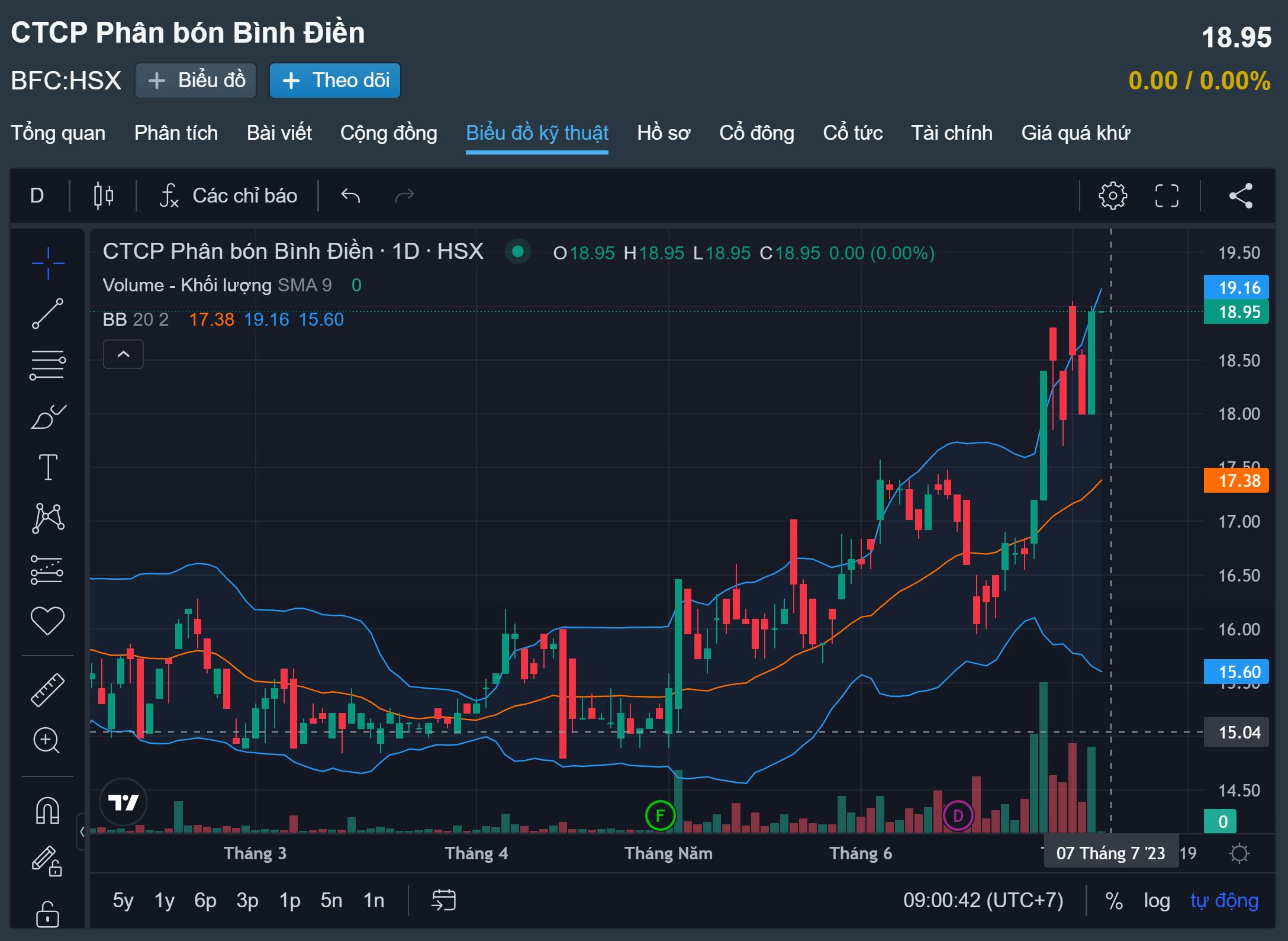Set chart range to 5y
The image size is (1288, 941).
[123, 901]
